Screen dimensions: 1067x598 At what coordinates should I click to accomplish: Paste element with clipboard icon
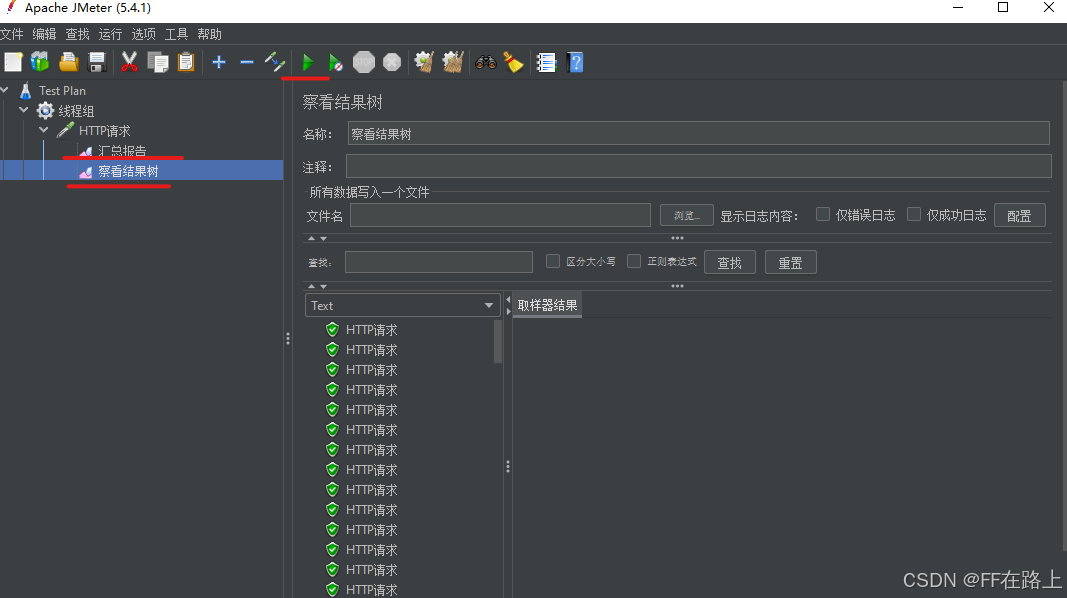coord(186,63)
